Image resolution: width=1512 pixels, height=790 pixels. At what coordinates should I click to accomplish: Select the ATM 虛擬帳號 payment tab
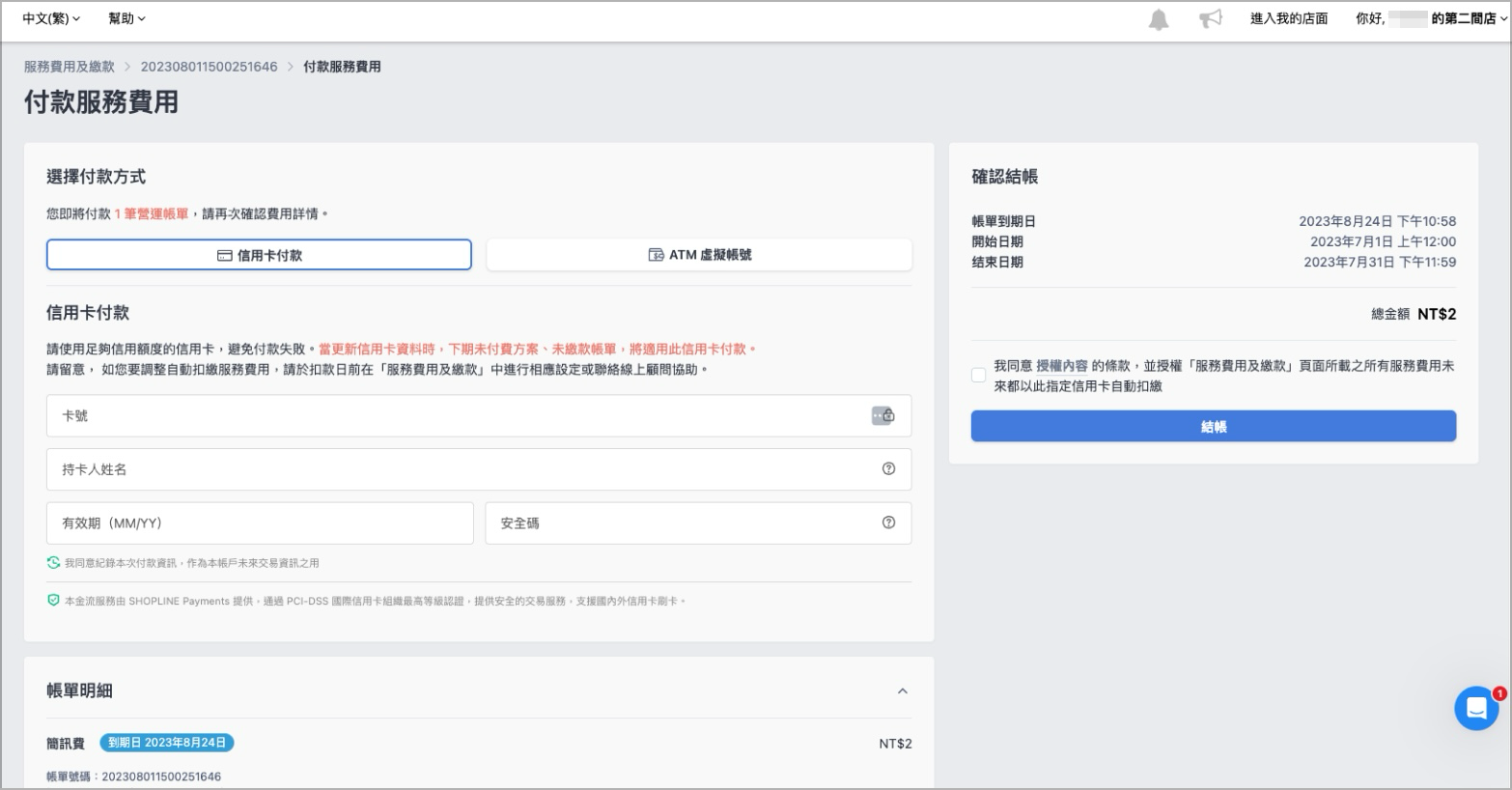point(699,255)
